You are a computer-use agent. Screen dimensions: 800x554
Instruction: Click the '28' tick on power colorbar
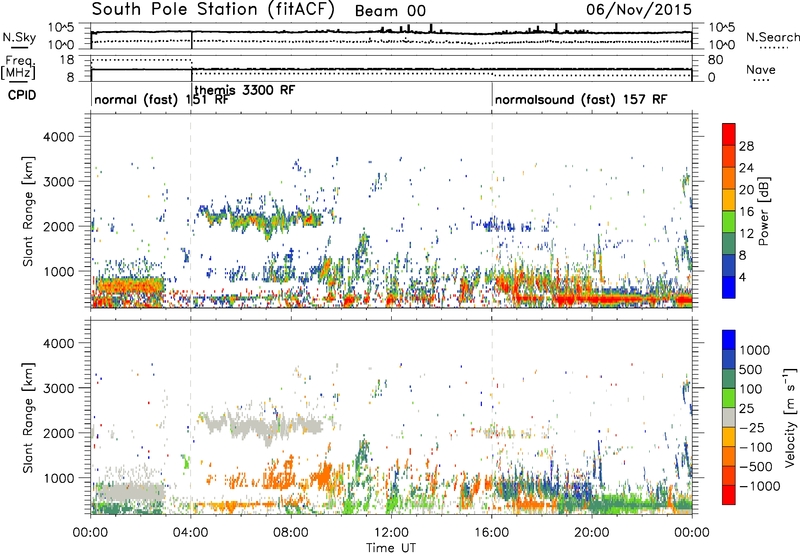[746, 146]
